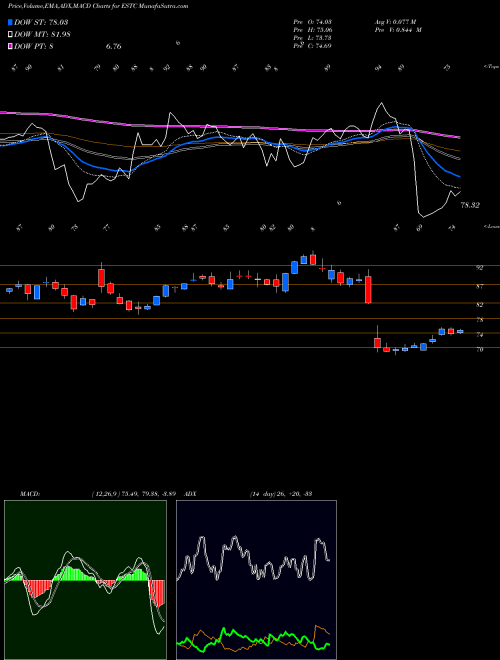Click the 92 price axis label
Viewport: 500px width, 660px height.
(x=479, y=267)
